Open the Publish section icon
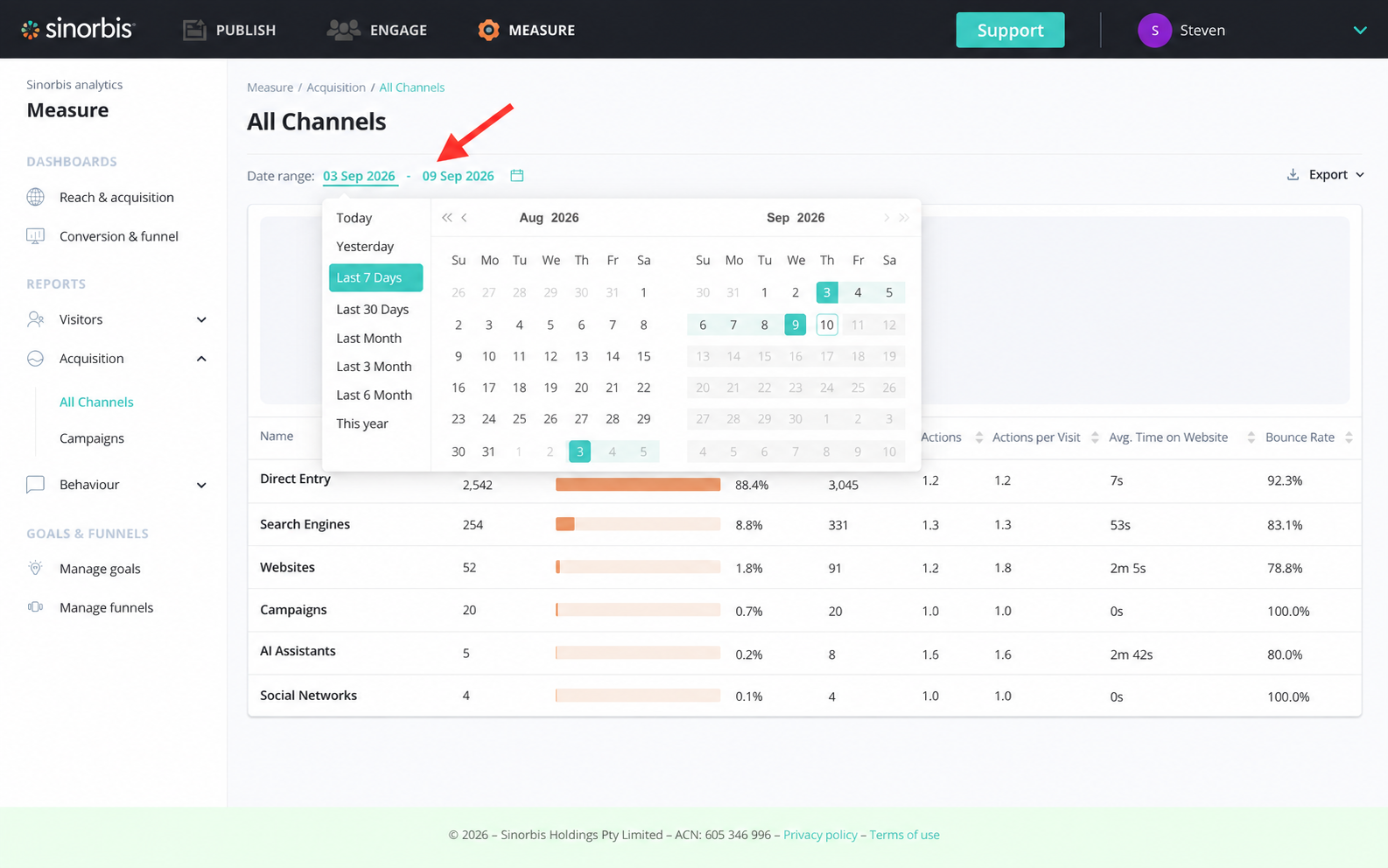Viewport: 1388px width, 868px height. tap(194, 30)
